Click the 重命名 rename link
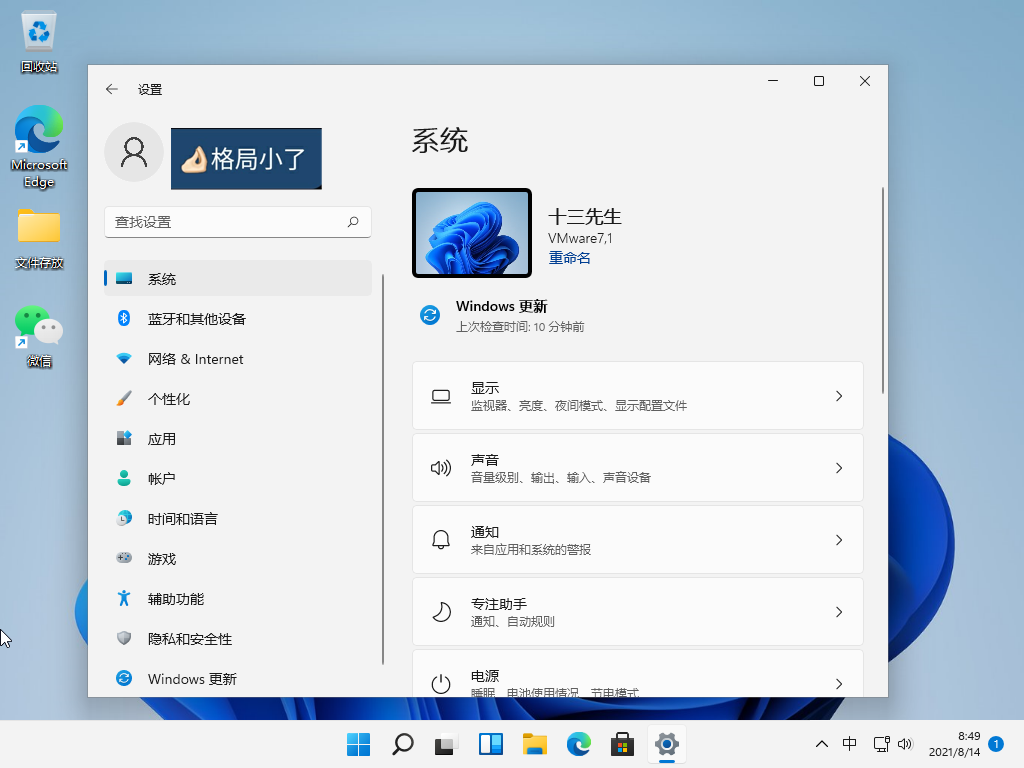 pyautogui.click(x=569, y=257)
